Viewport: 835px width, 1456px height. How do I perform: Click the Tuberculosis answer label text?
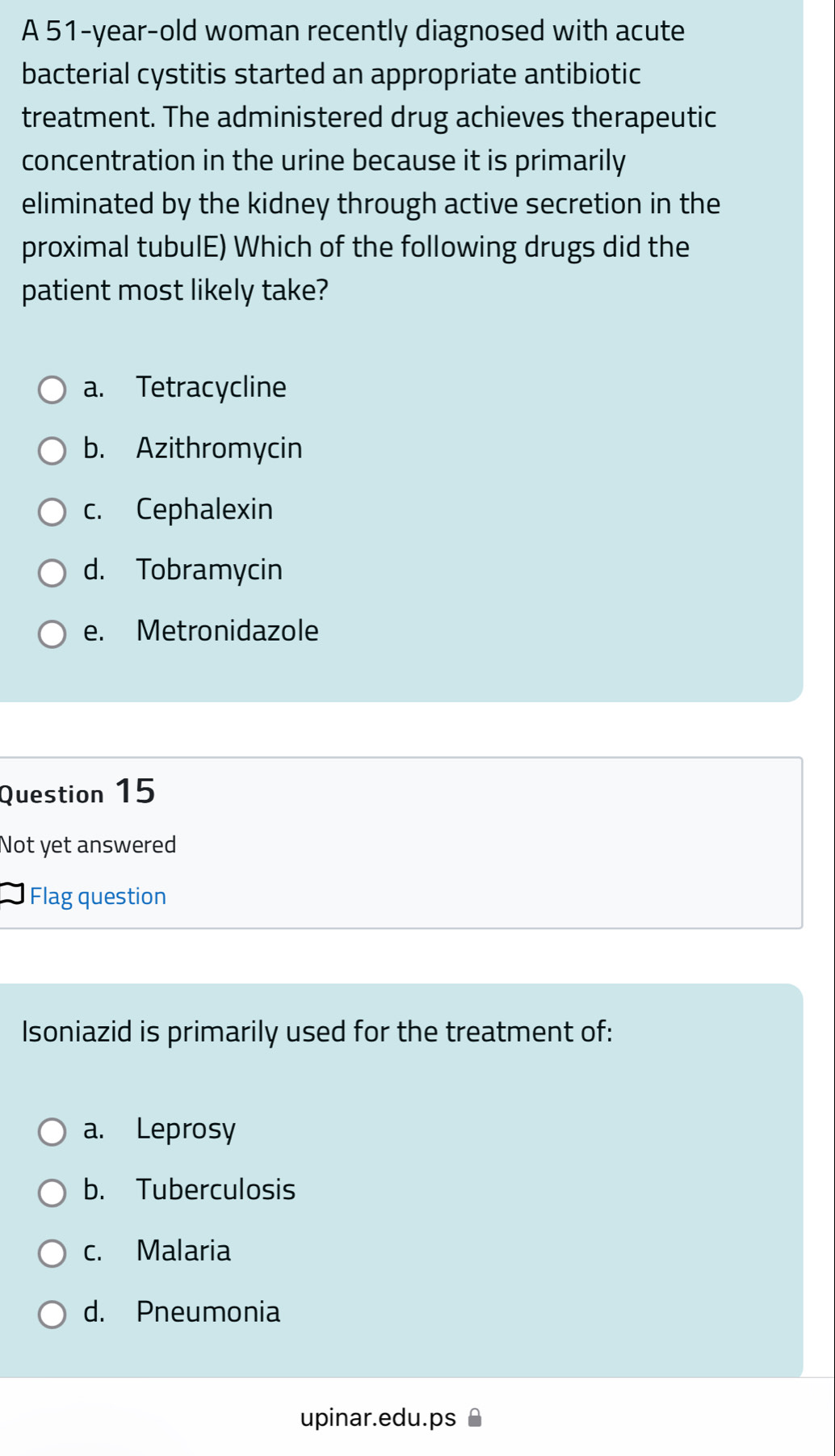(216, 1189)
